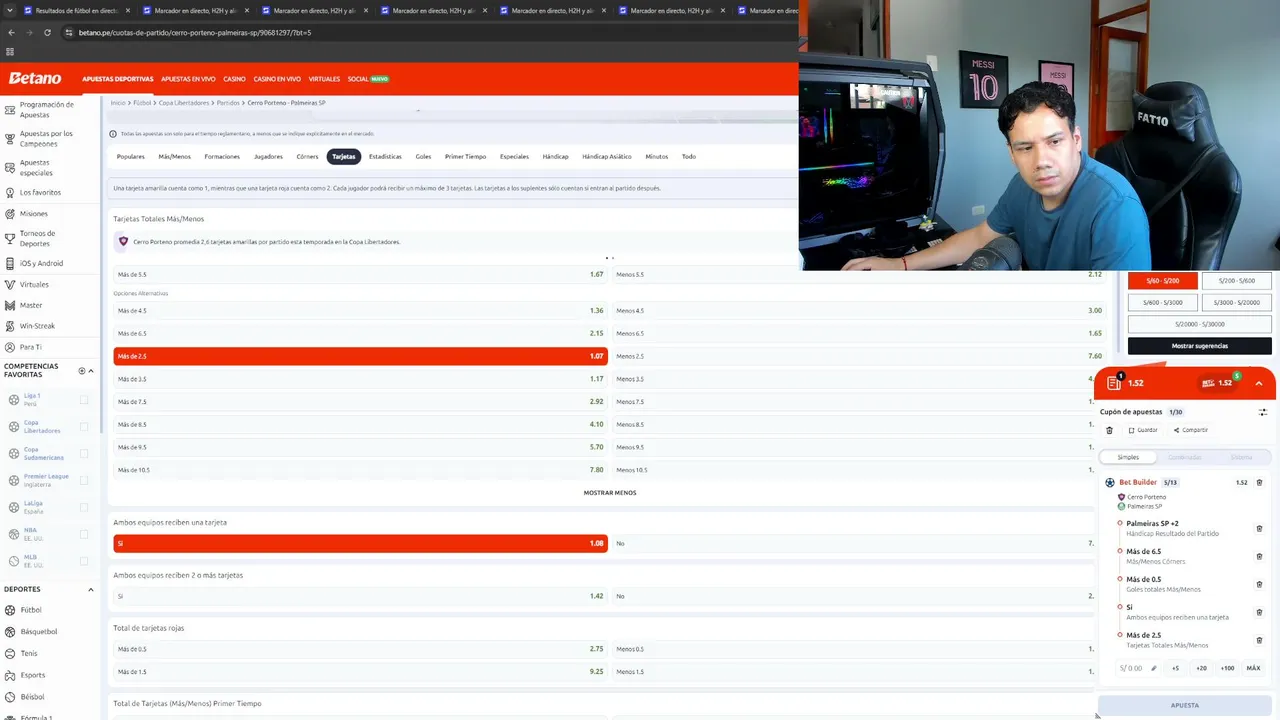Image resolution: width=1280 pixels, height=720 pixels.
Task: Collapse Competencias Favoritas section
Action: pos(91,371)
